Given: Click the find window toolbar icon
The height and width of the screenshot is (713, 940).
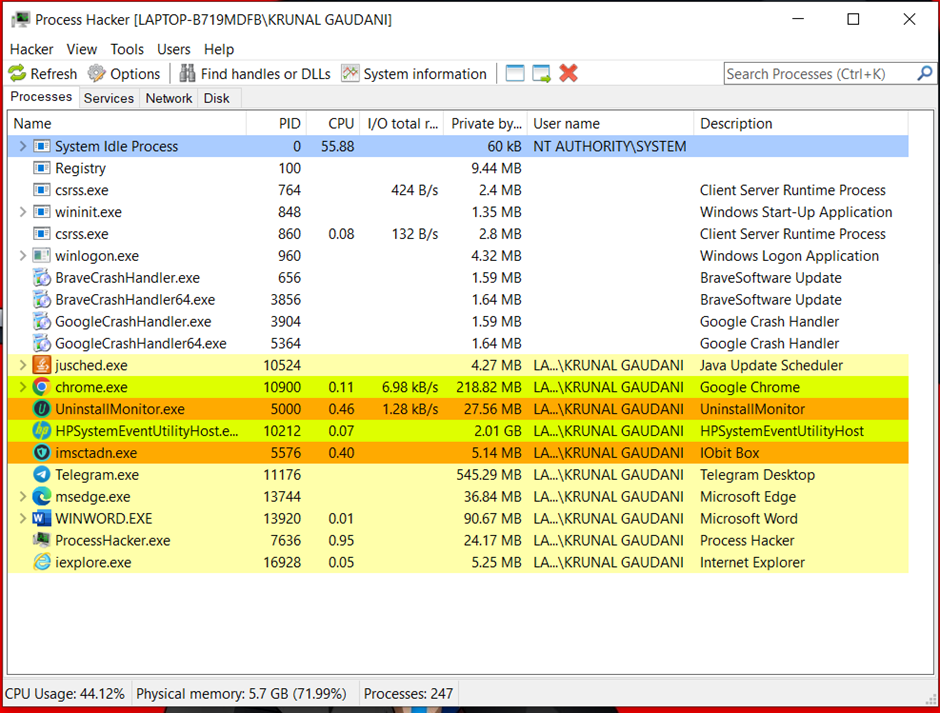Looking at the screenshot, I should tap(515, 74).
